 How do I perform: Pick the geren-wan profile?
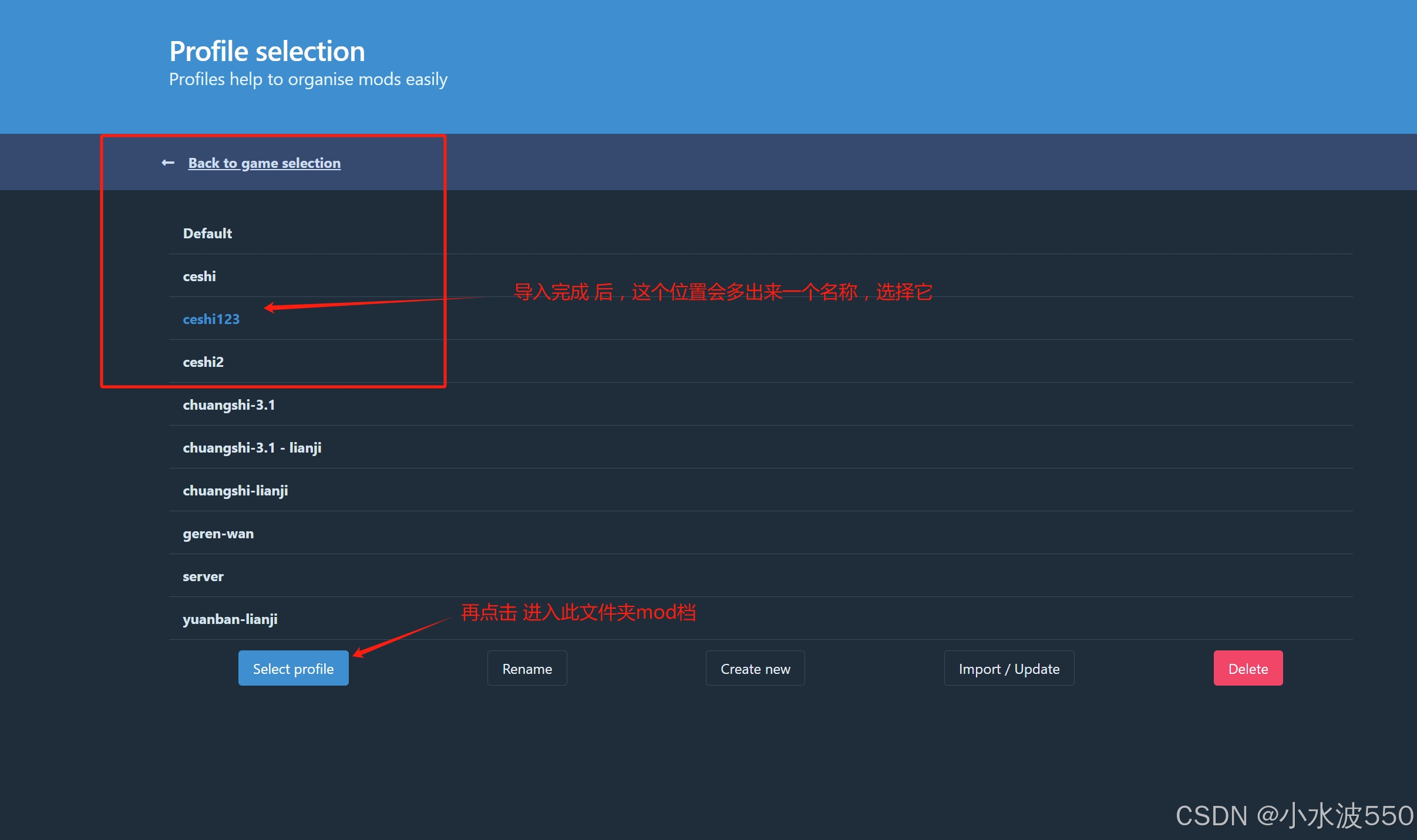pos(218,533)
